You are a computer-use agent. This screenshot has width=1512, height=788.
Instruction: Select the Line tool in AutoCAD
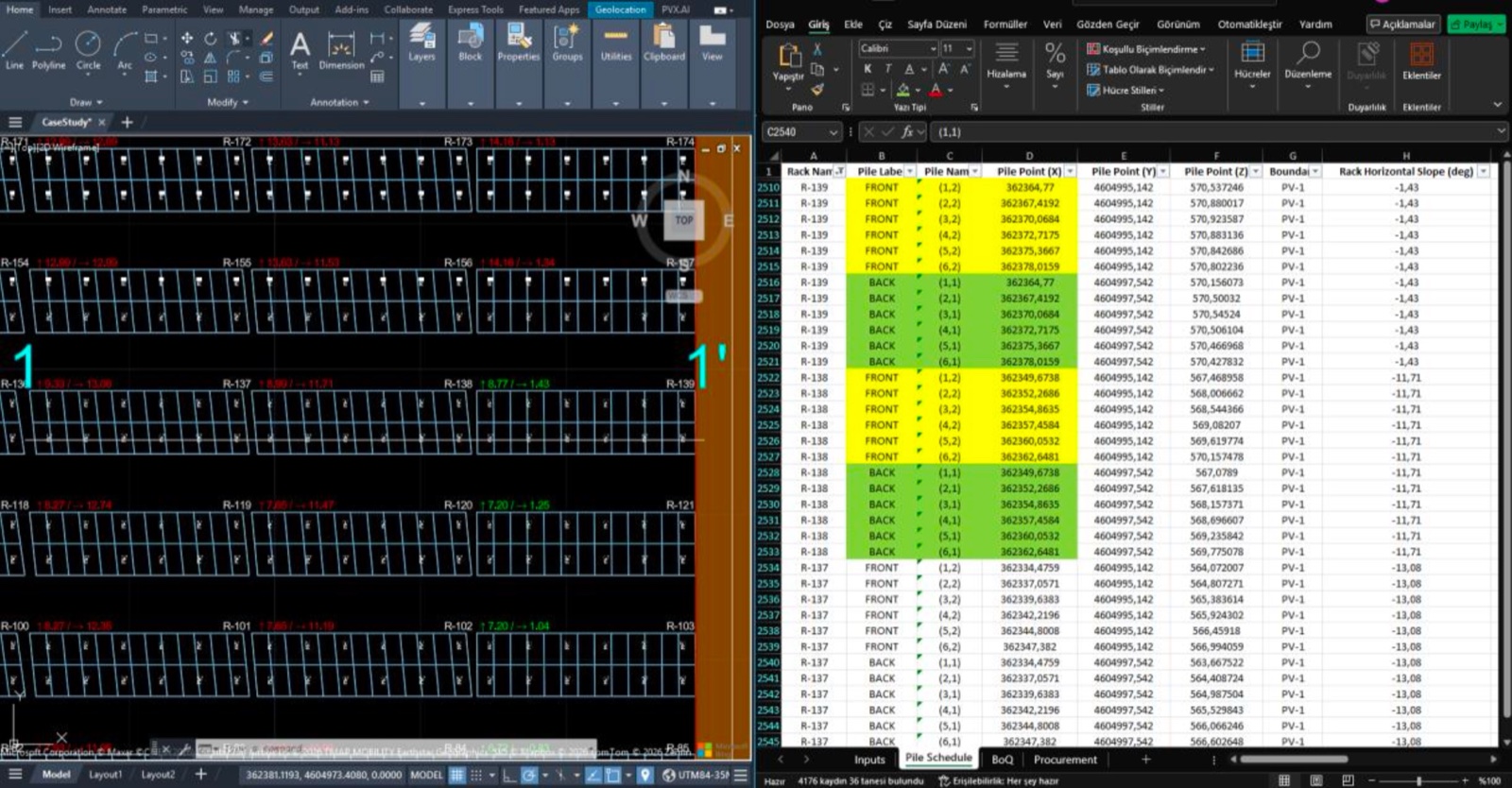[x=14, y=49]
